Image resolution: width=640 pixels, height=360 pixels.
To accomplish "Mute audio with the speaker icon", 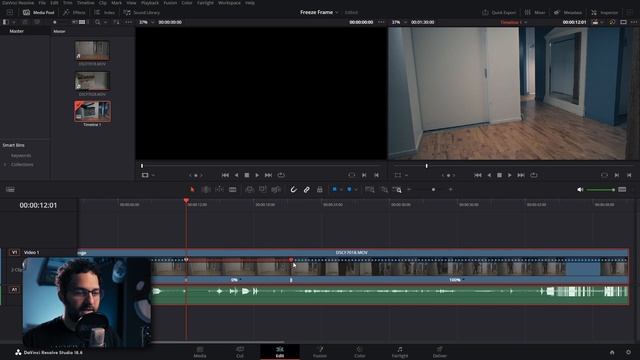I will [580, 189].
